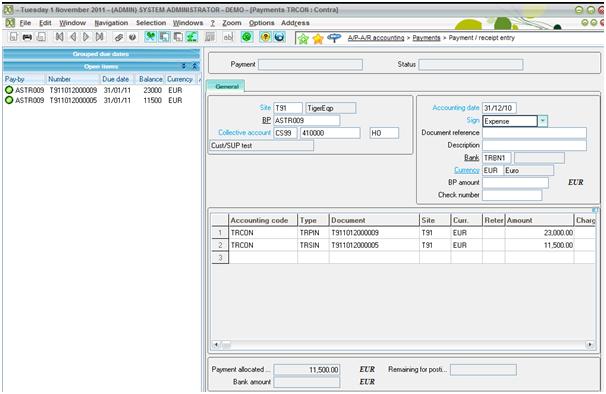
Task: Select the open item T911012000009 circle marker
Action: (x=9, y=90)
